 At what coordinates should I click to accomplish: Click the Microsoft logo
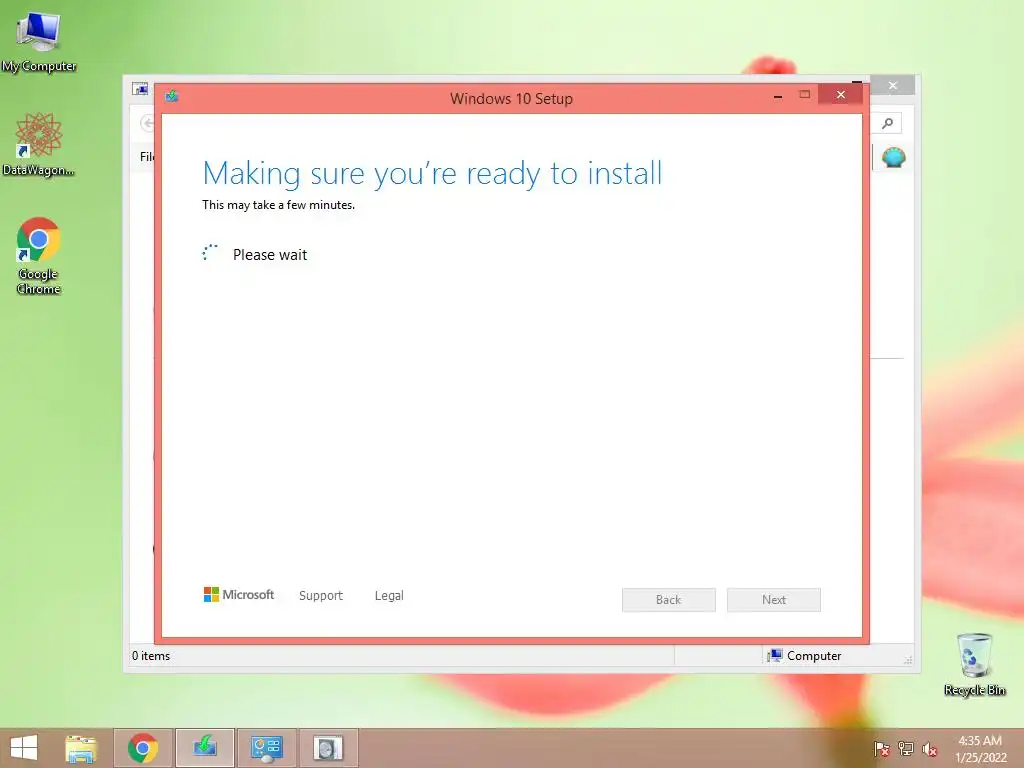tap(239, 594)
